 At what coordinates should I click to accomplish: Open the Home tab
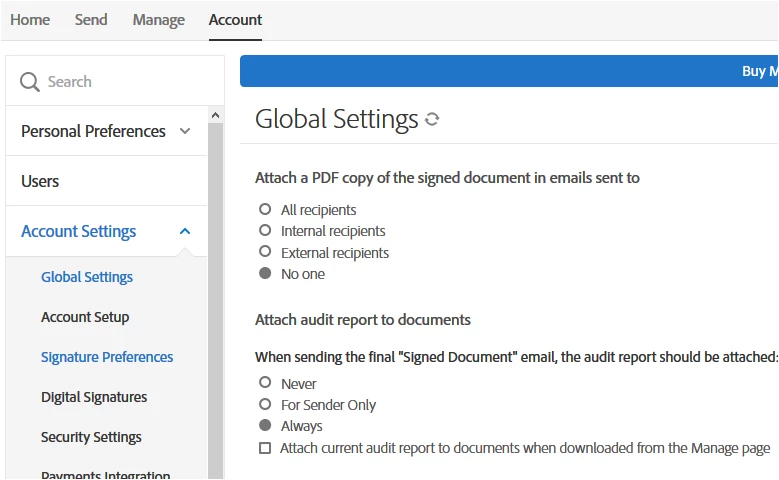30,20
